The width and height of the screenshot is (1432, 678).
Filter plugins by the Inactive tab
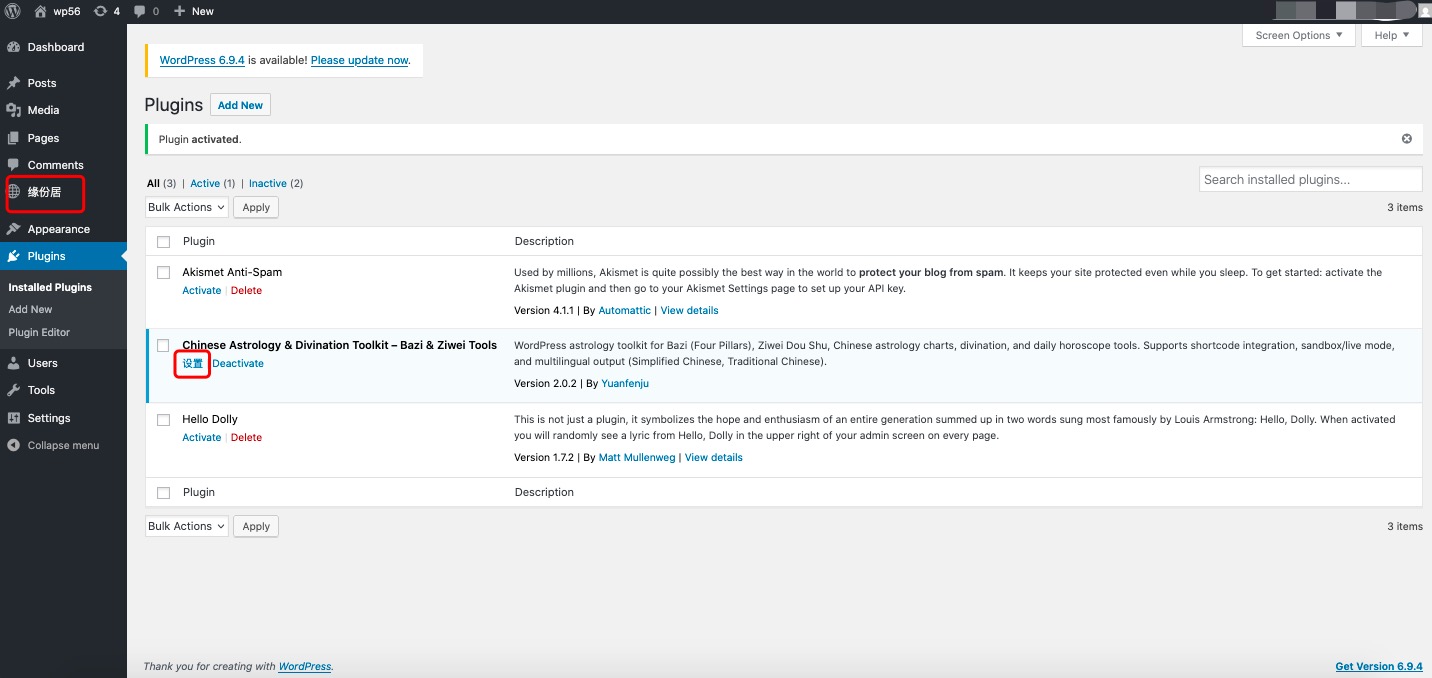[x=268, y=183]
